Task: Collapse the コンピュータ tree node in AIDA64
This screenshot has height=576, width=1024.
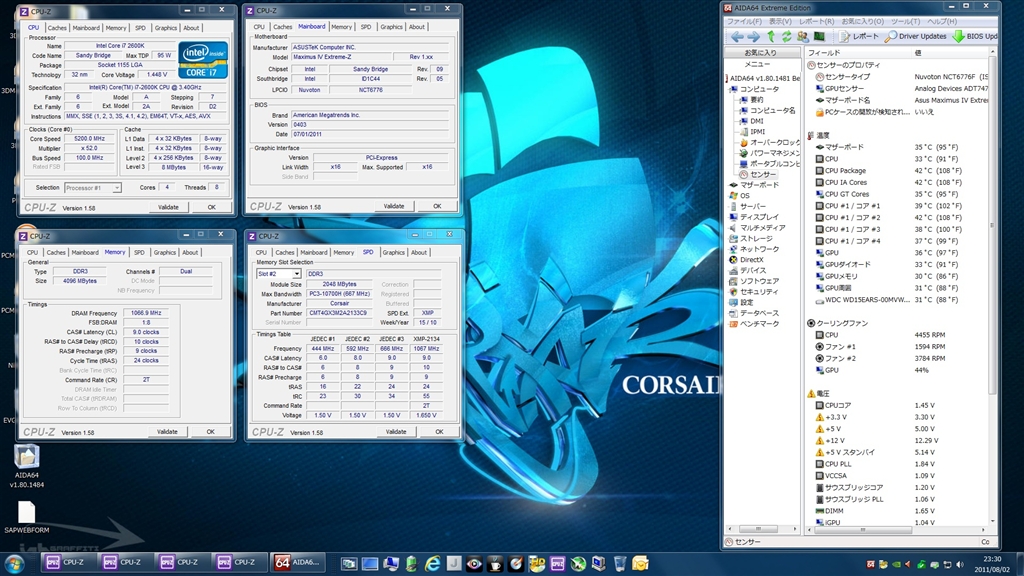Action: (x=731, y=88)
